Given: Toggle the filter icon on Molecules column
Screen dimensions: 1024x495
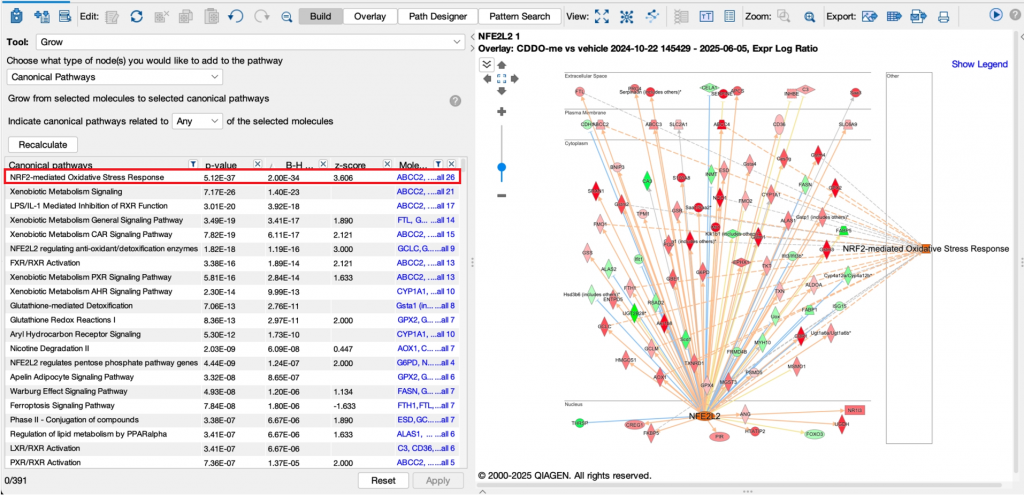Looking at the screenshot, I should coord(438,163).
